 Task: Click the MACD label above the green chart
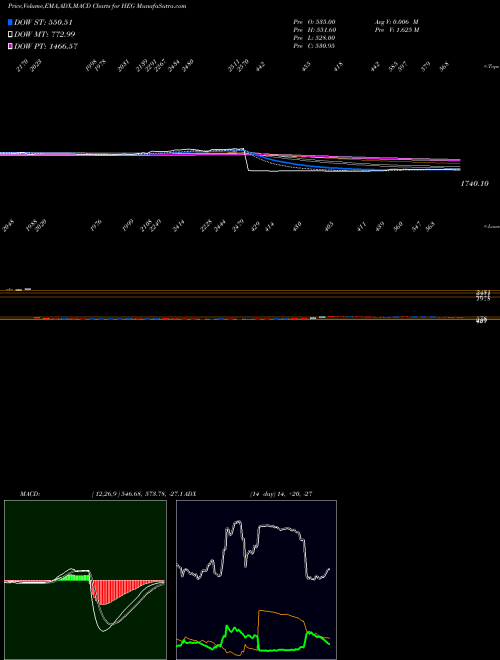tap(30, 494)
